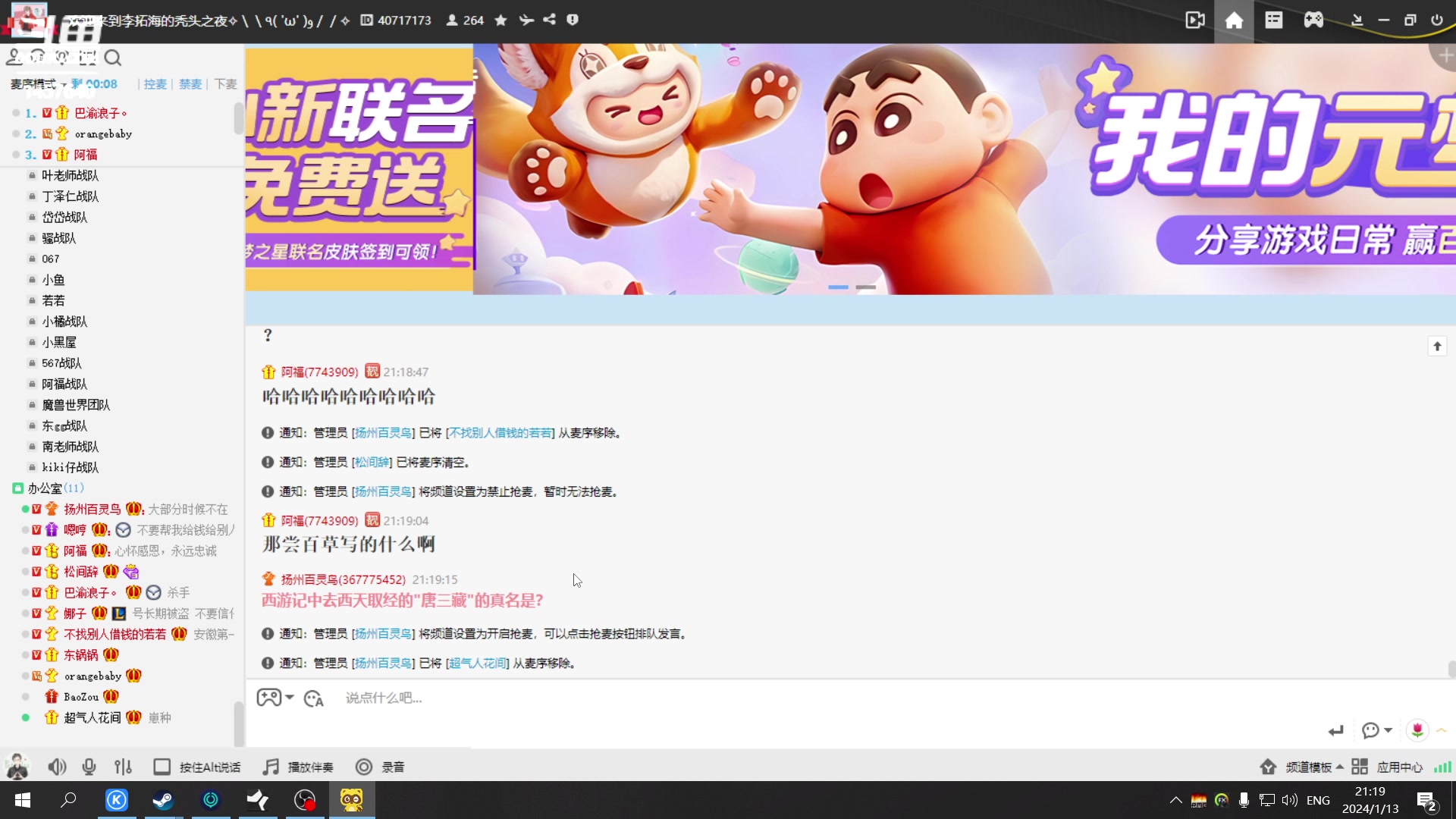1456x819 pixels.
Task: Toggle 控麦 mic control
Action: [155, 84]
